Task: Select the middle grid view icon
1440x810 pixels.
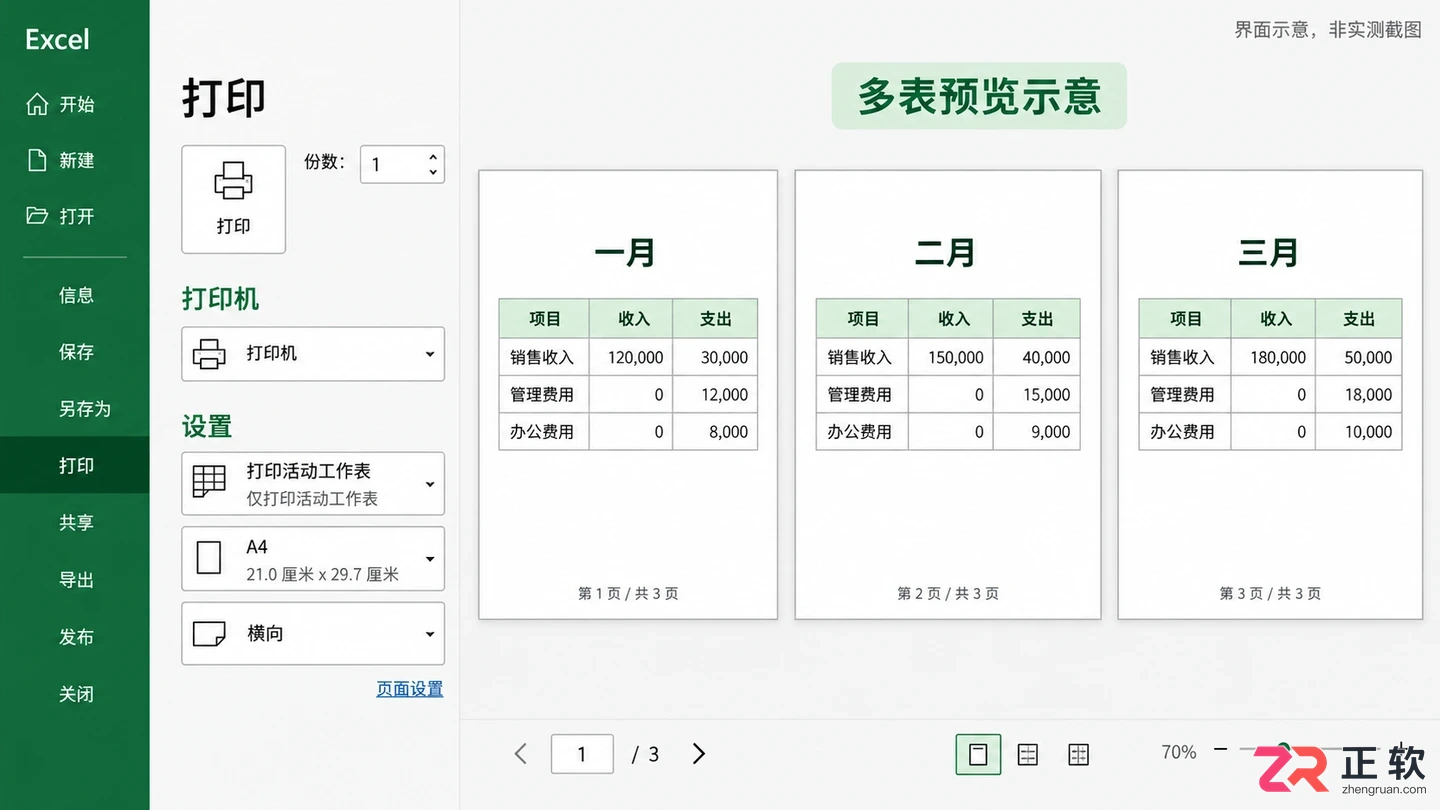Action: (1028, 754)
